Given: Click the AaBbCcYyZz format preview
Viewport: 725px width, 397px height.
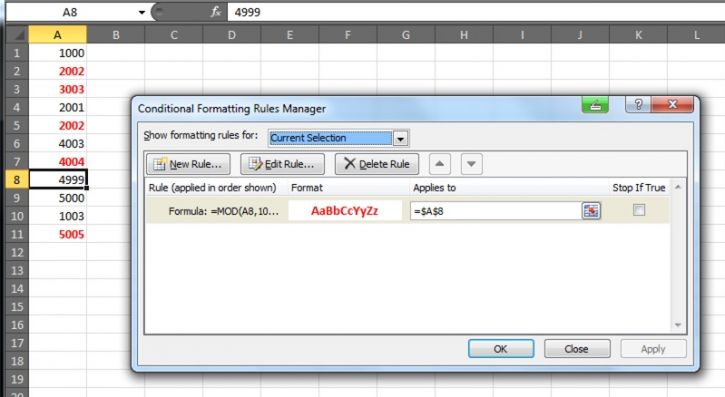Looking at the screenshot, I should [x=345, y=211].
